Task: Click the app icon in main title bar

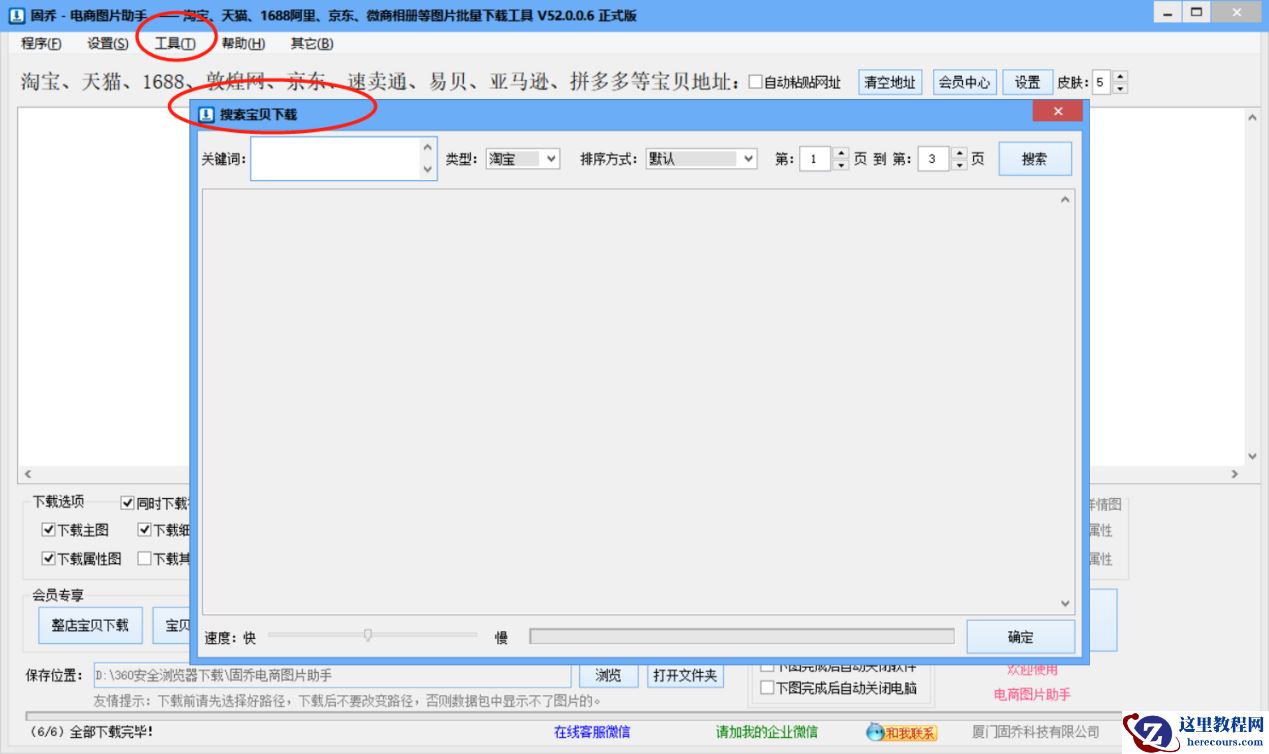Action: tap(17, 15)
